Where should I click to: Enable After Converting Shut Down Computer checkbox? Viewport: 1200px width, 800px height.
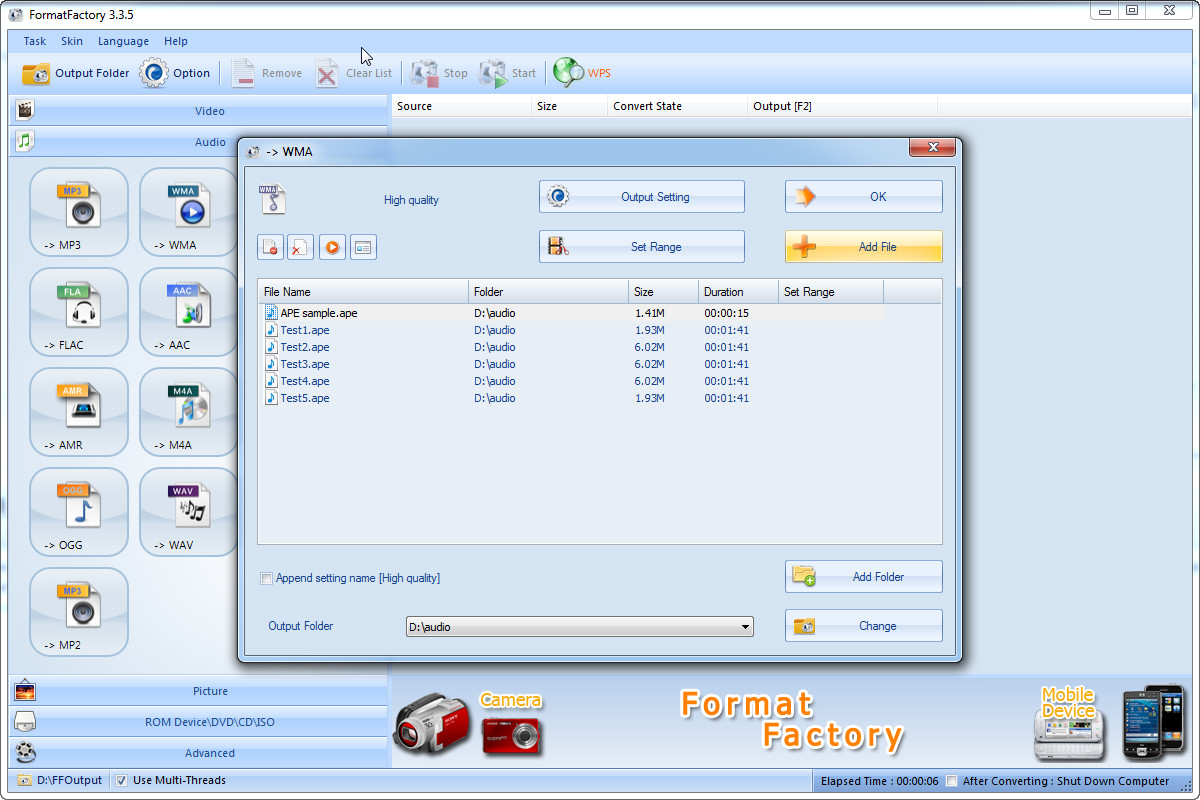[952, 781]
